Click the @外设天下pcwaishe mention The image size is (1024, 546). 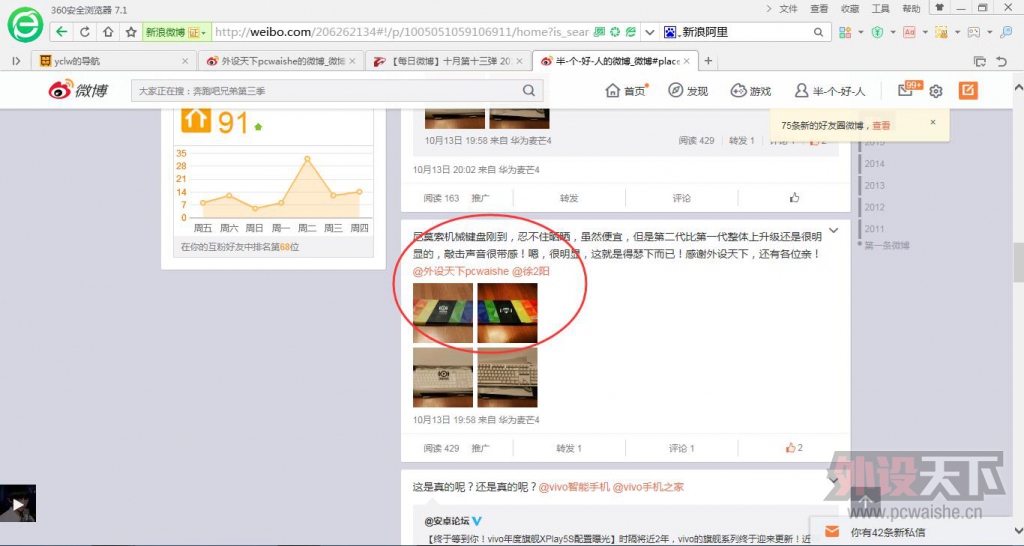coord(460,271)
